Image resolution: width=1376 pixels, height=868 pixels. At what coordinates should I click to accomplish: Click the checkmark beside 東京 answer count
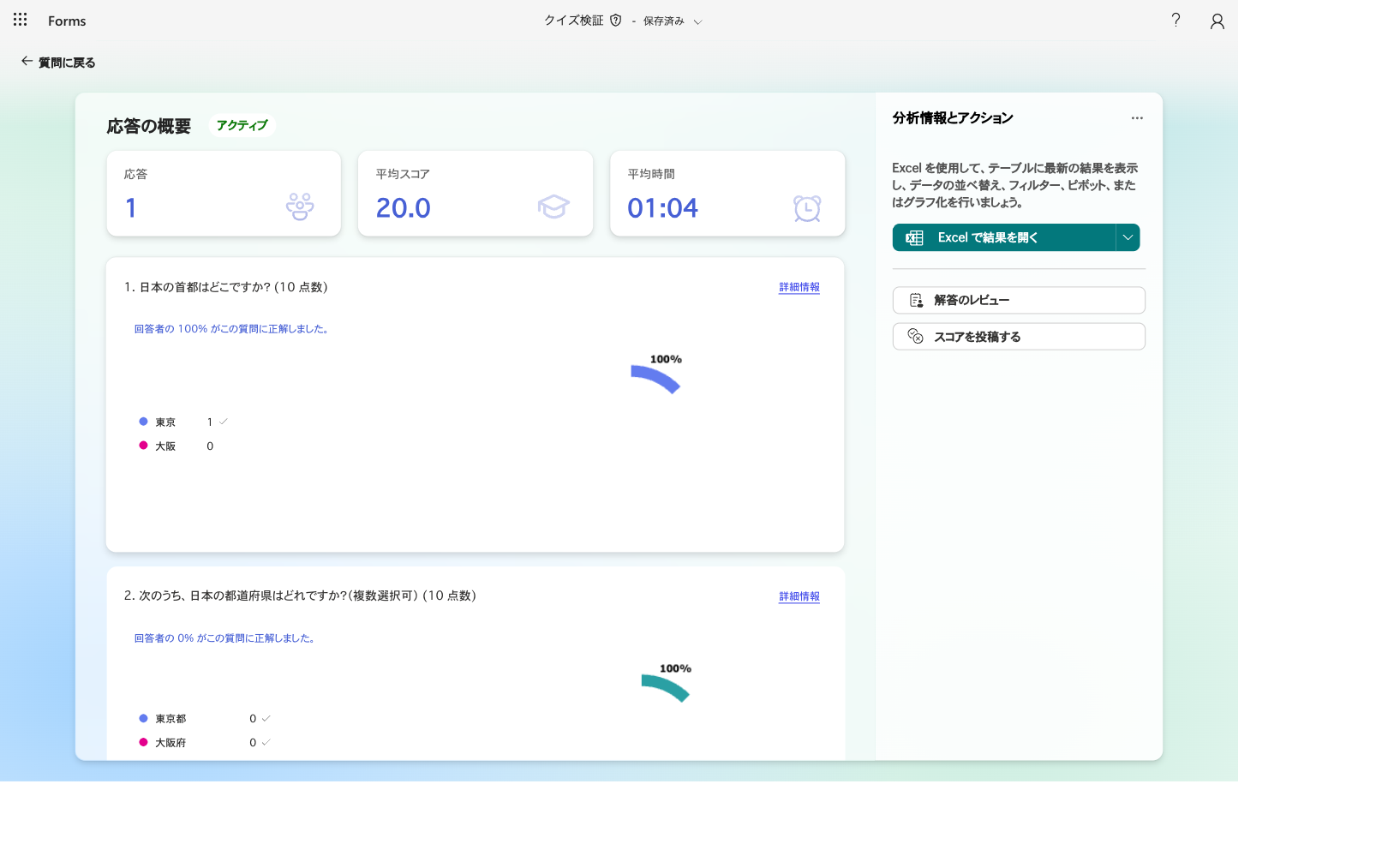tap(224, 422)
